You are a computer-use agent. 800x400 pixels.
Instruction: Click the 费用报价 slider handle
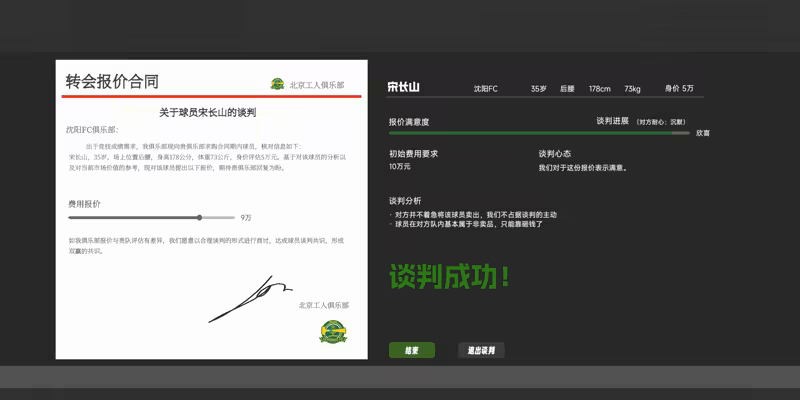[200, 217]
